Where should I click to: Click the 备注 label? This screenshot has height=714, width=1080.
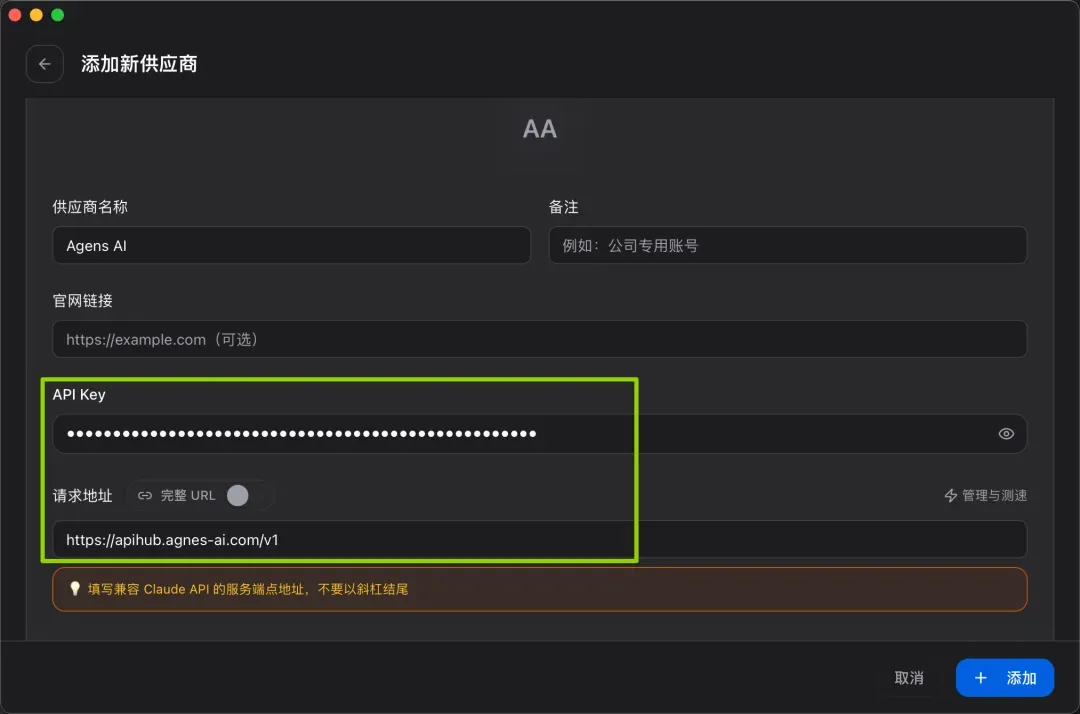[563, 207]
